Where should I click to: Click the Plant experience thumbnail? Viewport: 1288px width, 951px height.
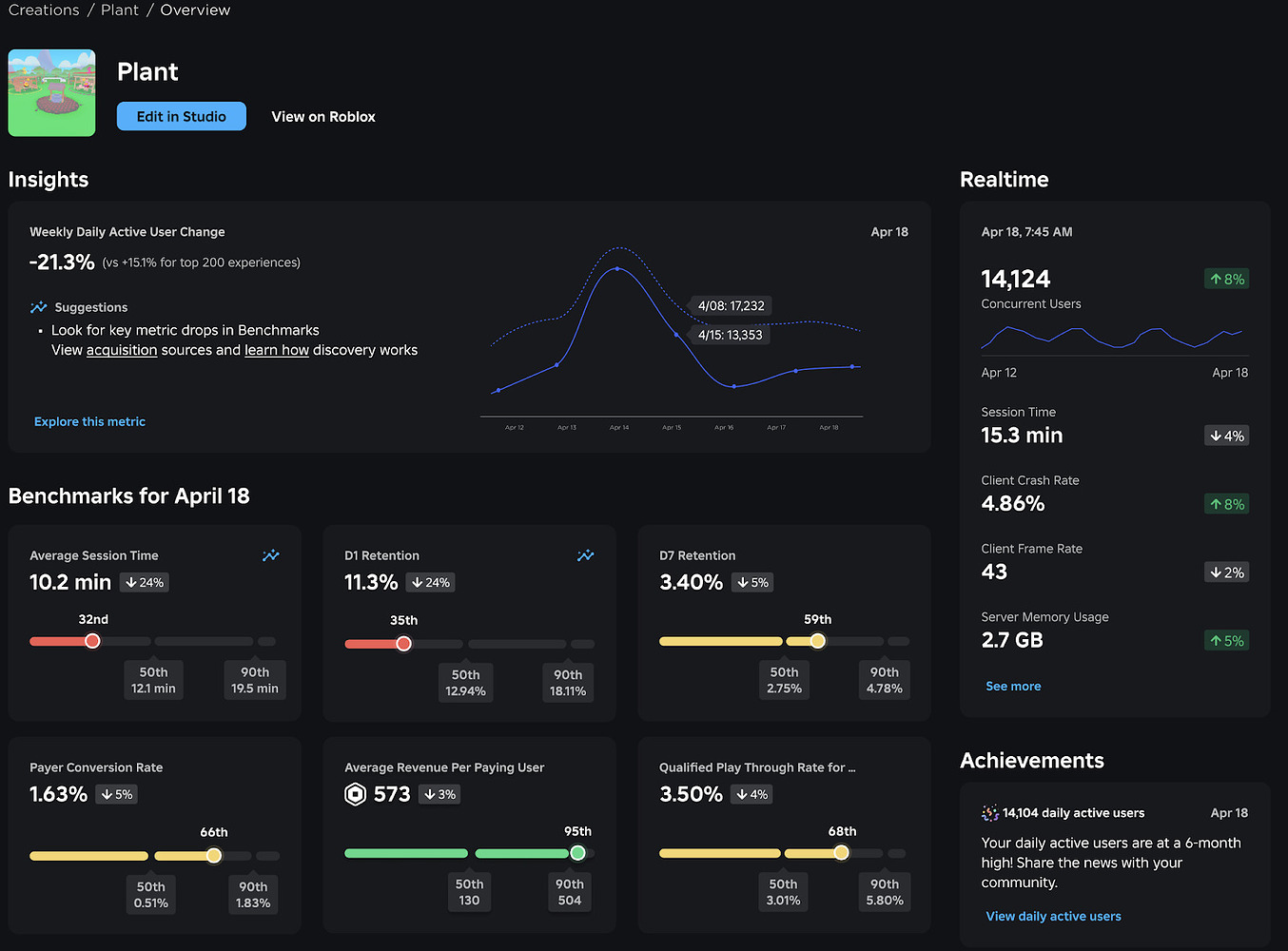pyautogui.click(x=51, y=92)
